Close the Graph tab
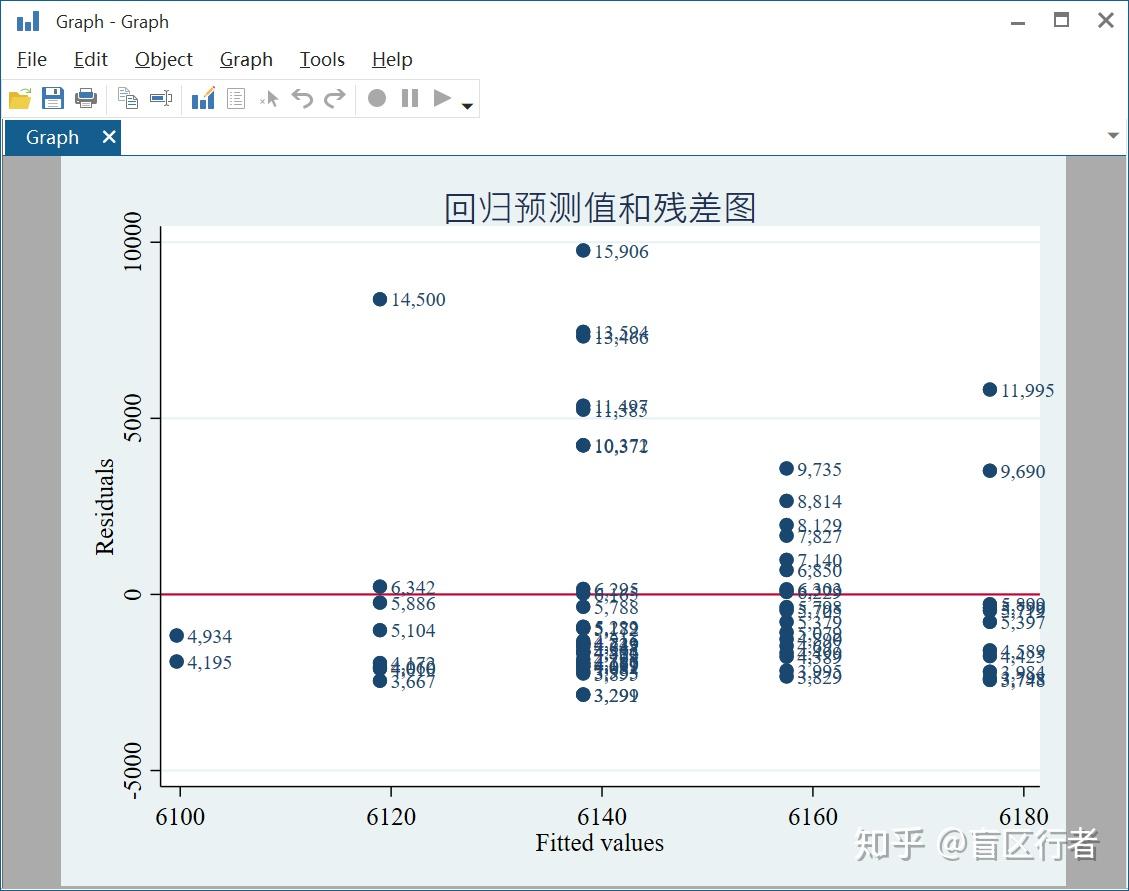The height and width of the screenshot is (891, 1129). [109, 137]
